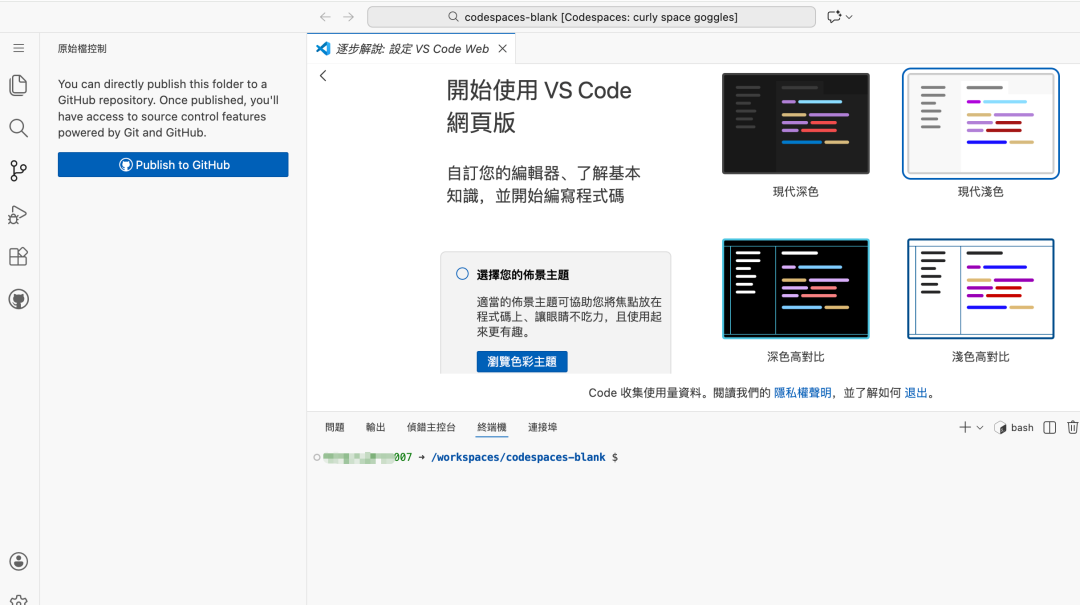Click the 選擇您的佈景主題 step title
1080x605 pixels.
(523, 275)
